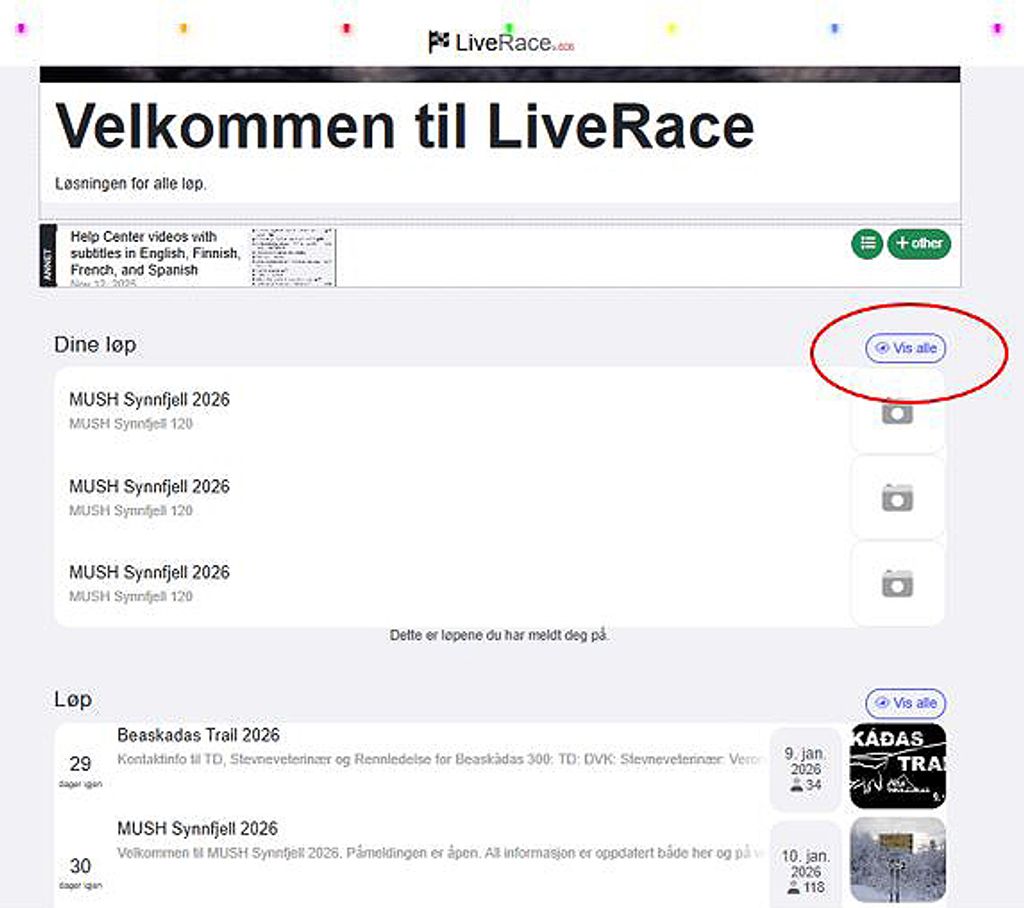This screenshot has height=908, width=1024.
Task: Select the third MUSH Synnfjell 2026 entry in Dine løp
Action: click(149, 573)
